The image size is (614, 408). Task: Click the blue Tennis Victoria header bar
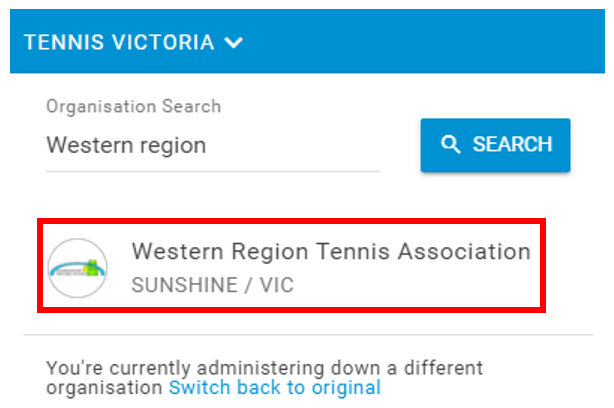(307, 41)
